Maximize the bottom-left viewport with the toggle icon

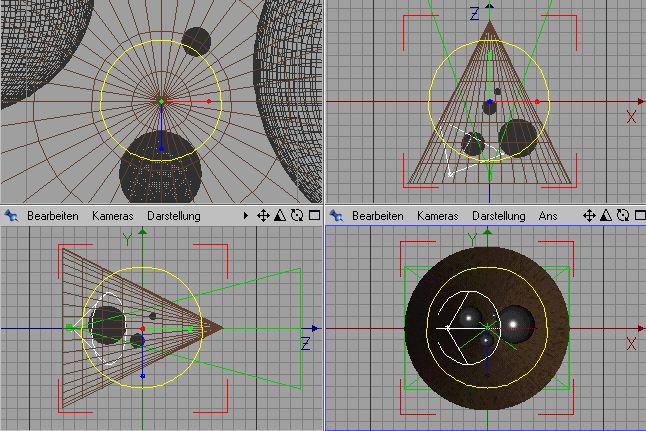point(313,215)
